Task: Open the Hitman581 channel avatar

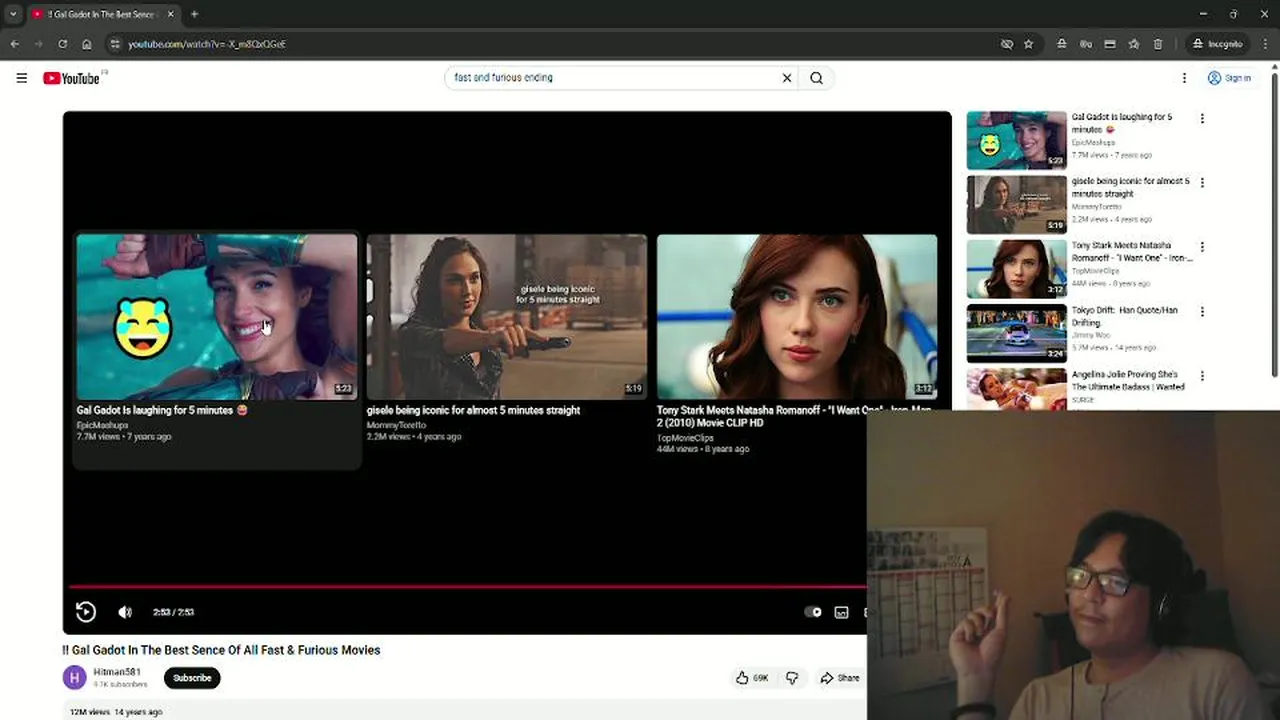Action: [74, 678]
